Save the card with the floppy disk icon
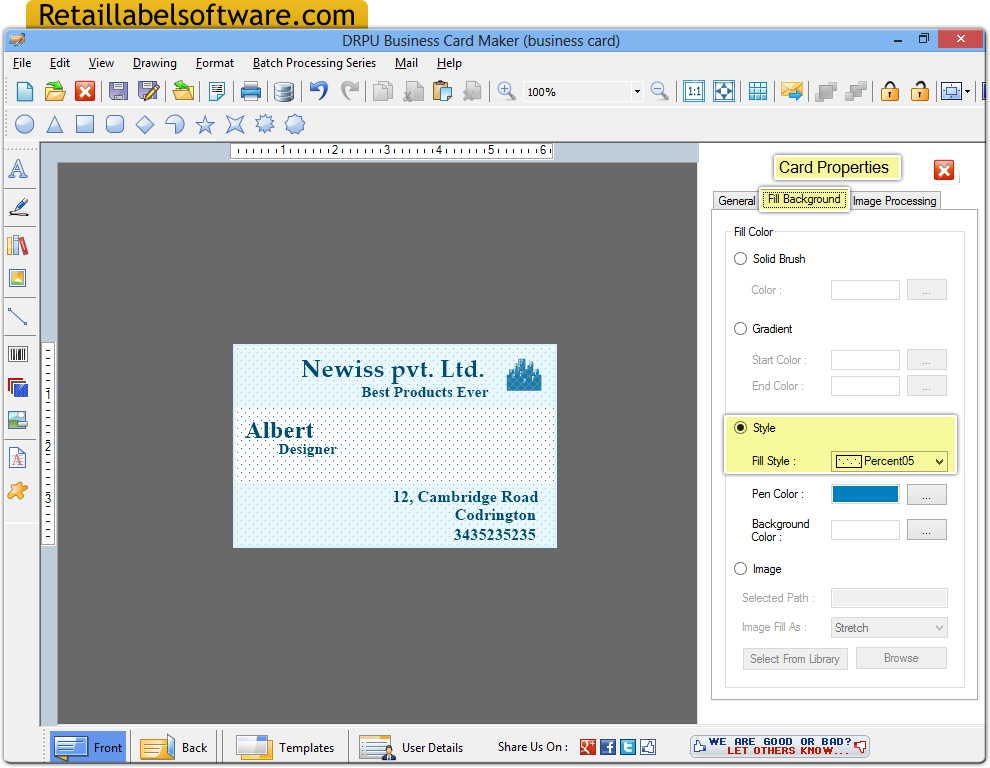Image resolution: width=990 pixels, height=768 pixels. tap(119, 92)
